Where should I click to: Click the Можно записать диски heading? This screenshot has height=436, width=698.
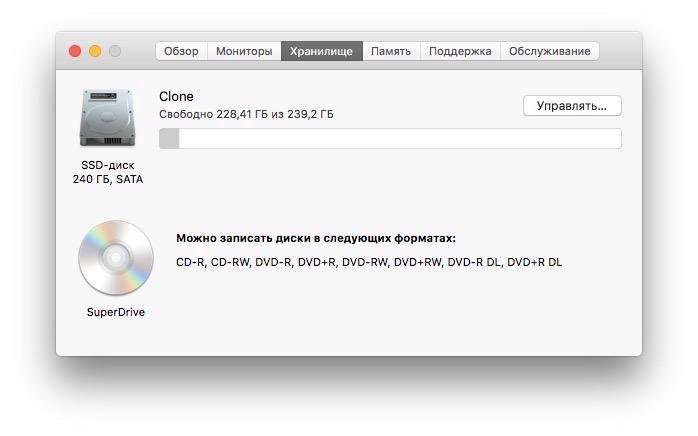(x=315, y=239)
